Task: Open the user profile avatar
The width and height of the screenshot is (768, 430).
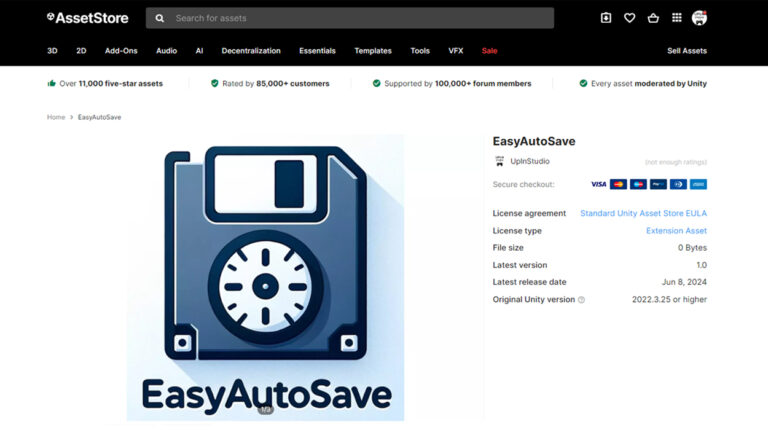Action: 699,18
